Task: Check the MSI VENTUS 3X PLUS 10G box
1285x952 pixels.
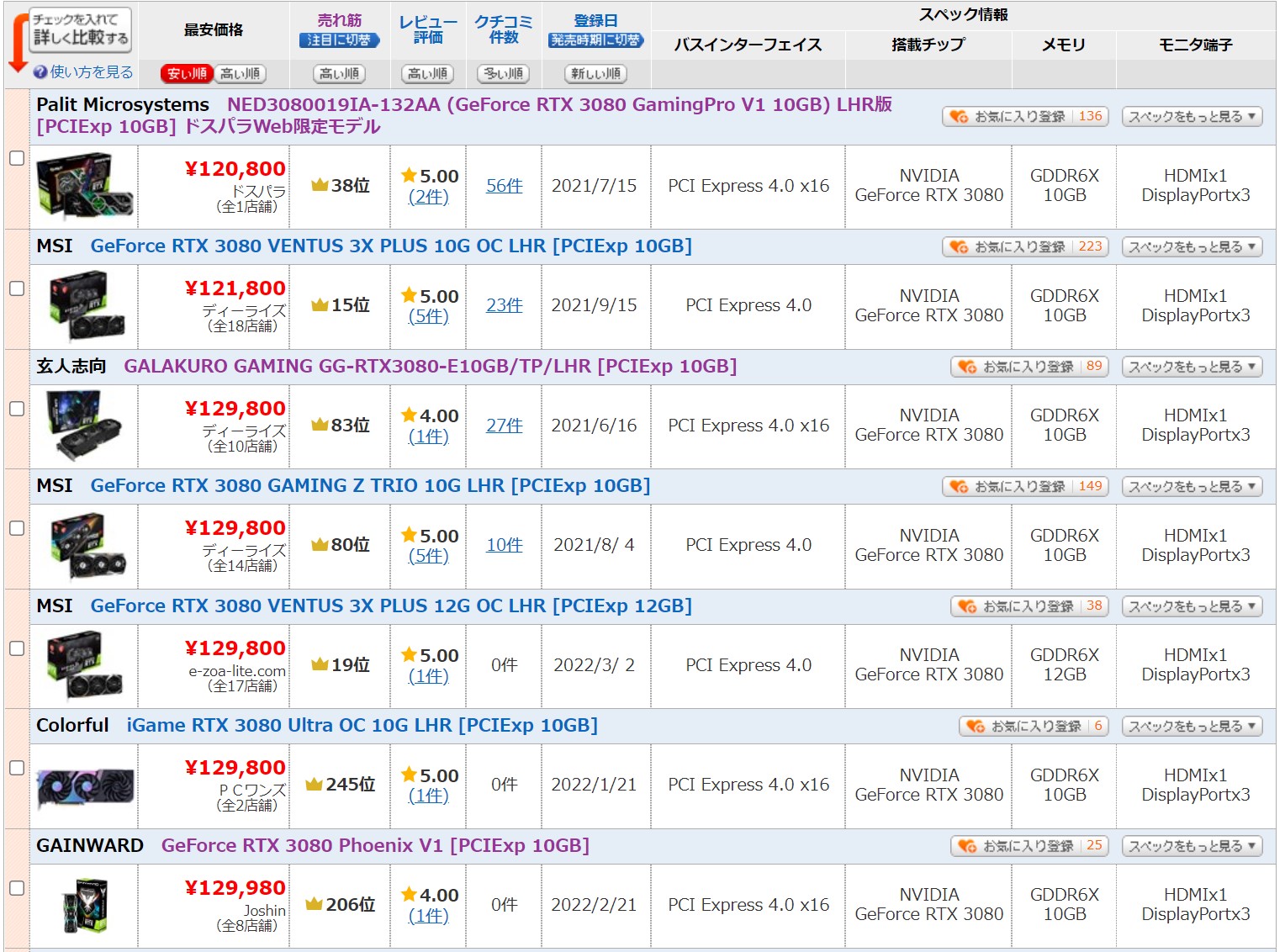Action: pos(16,288)
